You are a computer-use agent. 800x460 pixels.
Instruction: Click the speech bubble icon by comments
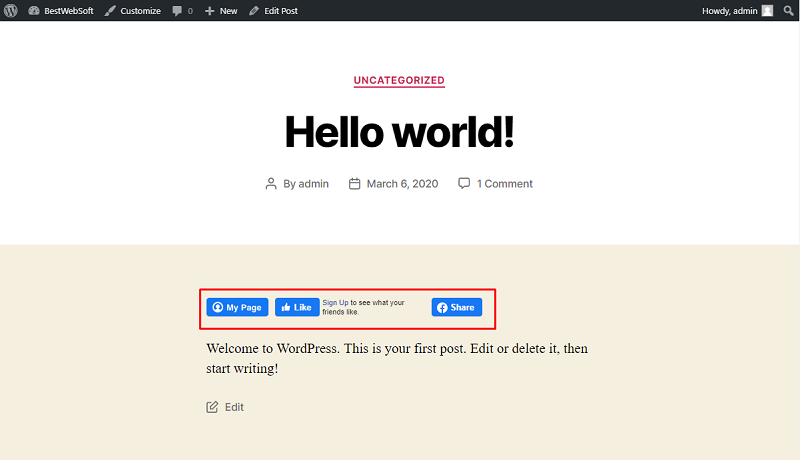(x=464, y=183)
